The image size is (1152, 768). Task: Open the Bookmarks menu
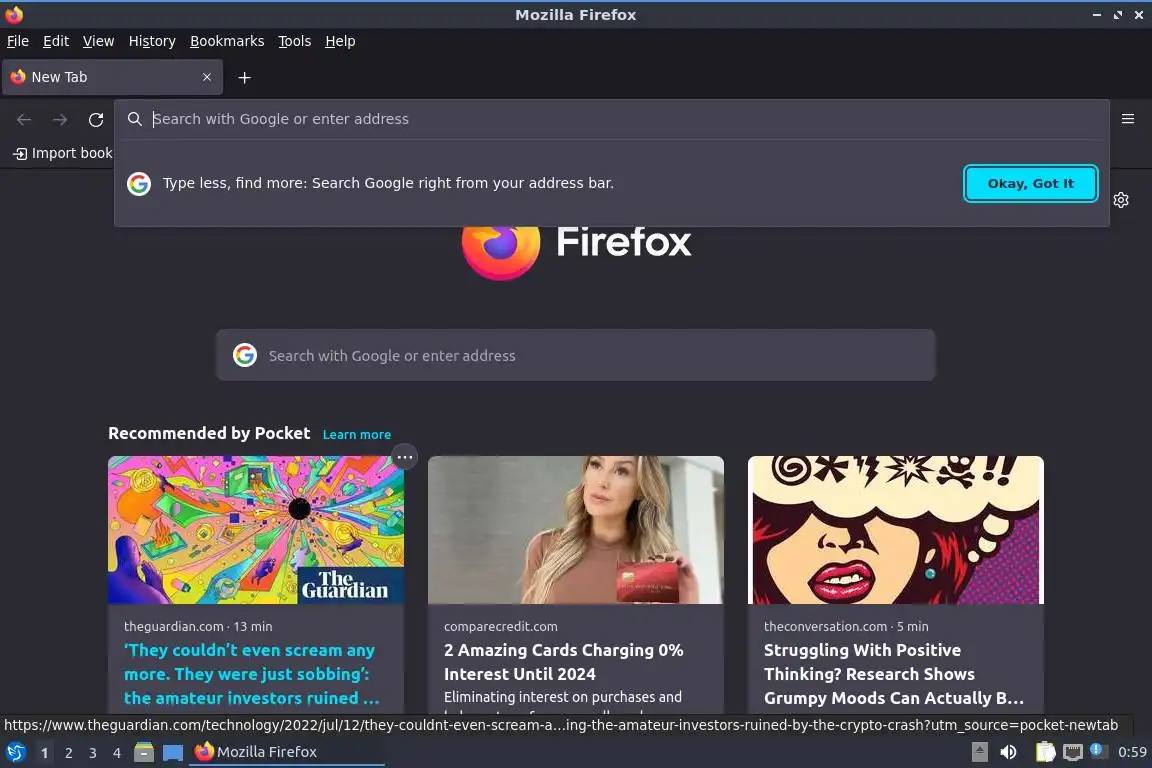coord(227,41)
